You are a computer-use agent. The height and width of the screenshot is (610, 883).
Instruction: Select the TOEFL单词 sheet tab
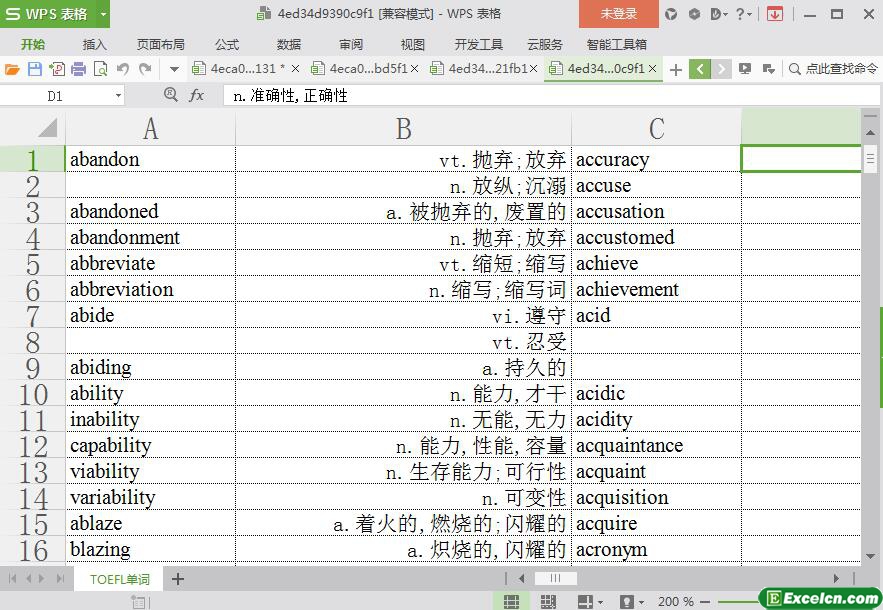(x=119, y=580)
